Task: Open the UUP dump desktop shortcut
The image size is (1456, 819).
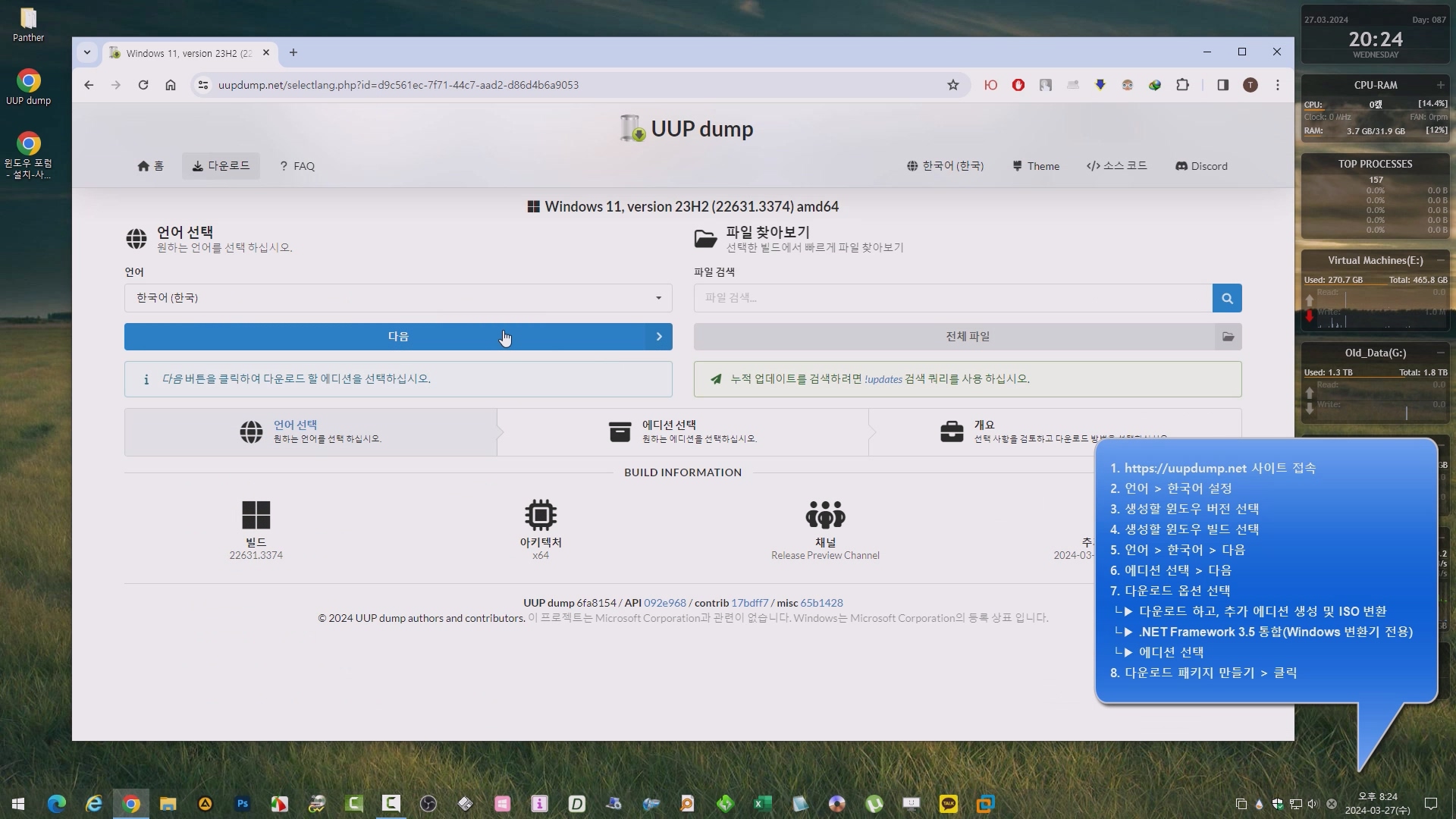Action: tap(28, 87)
